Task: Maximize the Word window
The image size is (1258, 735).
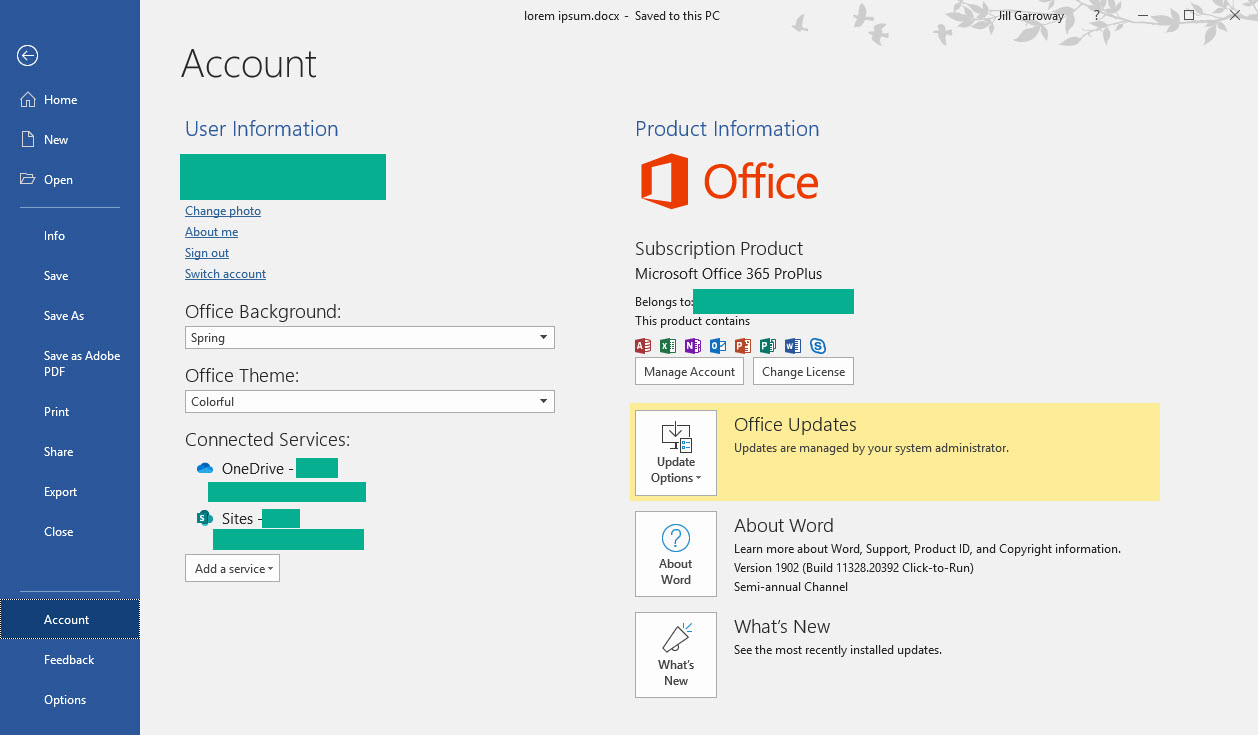Action: point(1189,16)
